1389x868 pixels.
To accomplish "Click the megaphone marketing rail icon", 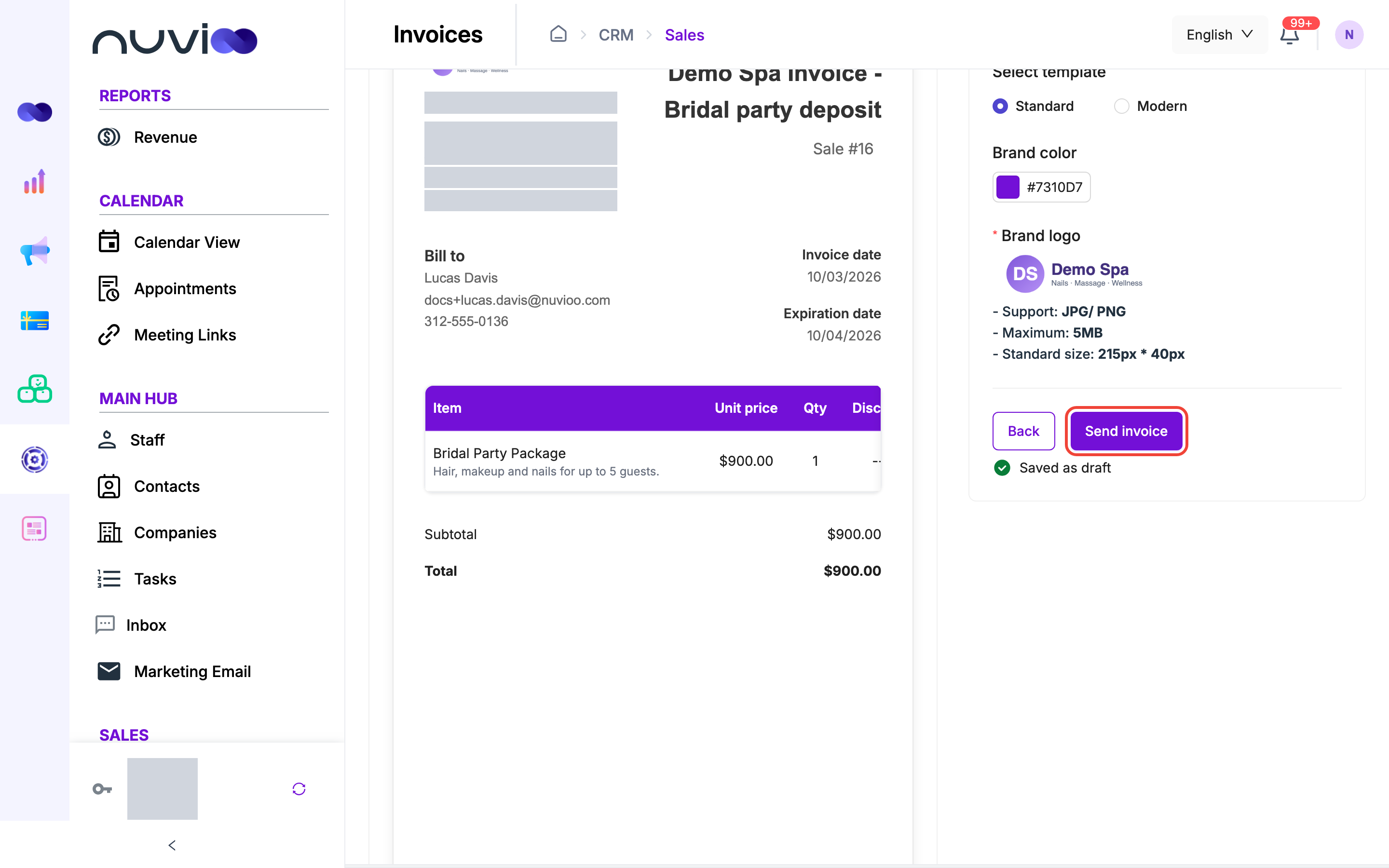I will 34,251.
